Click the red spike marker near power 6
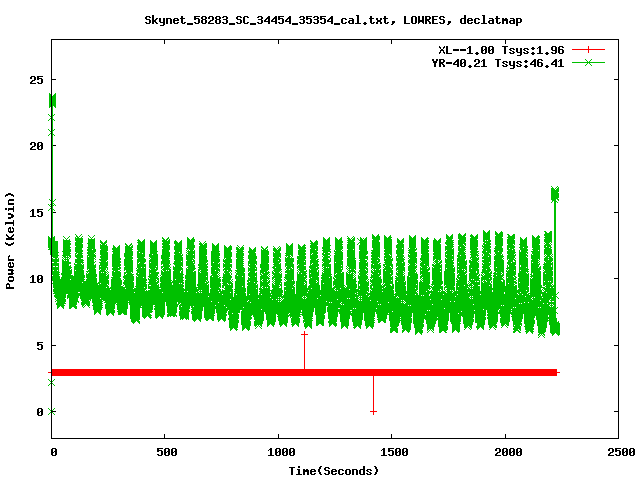This screenshot has height=480, width=640. click(x=304, y=334)
